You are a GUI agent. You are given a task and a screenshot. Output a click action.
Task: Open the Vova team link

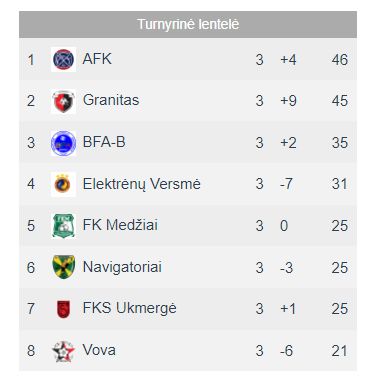[99, 350]
